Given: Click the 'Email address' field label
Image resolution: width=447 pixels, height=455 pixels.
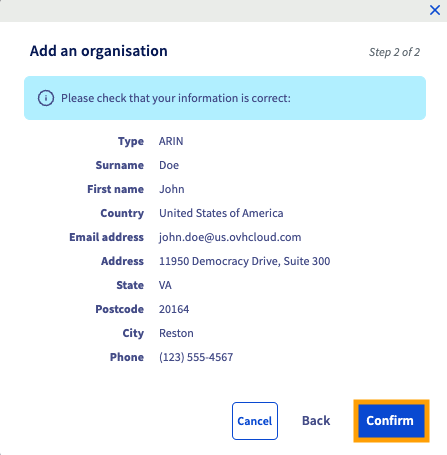Looking at the screenshot, I should [107, 237].
